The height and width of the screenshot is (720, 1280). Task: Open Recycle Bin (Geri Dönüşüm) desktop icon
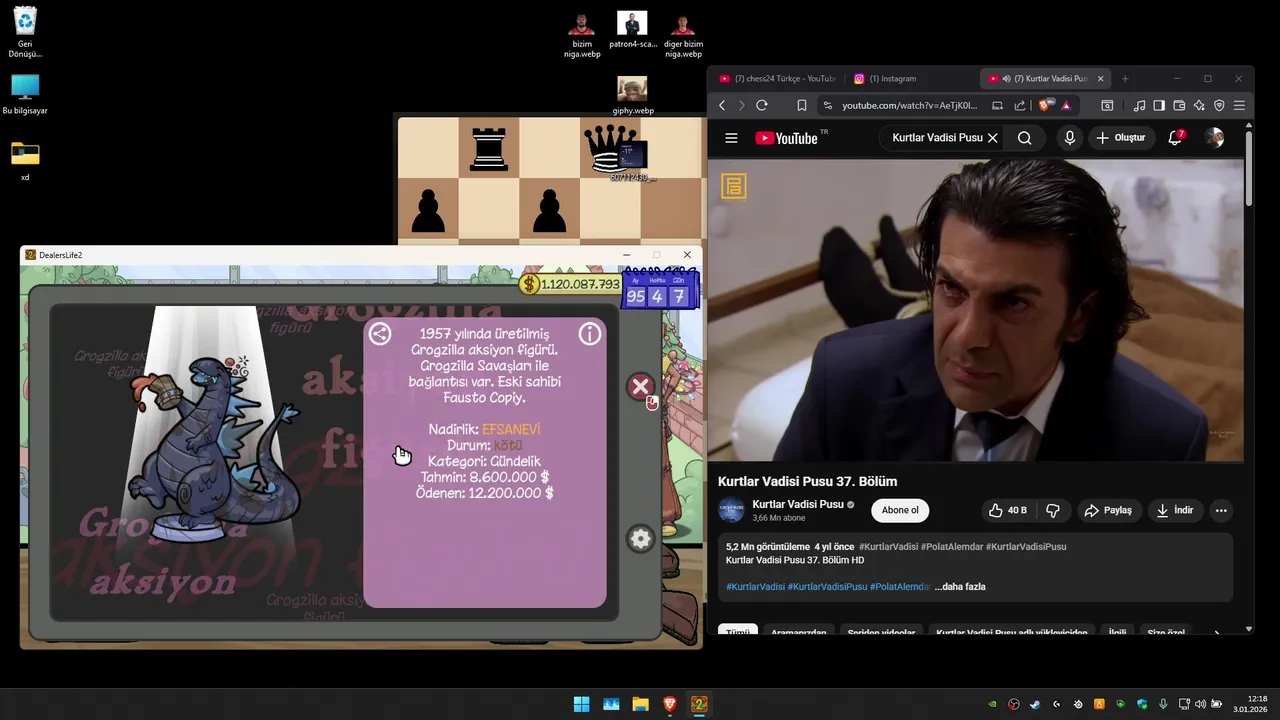25,32
